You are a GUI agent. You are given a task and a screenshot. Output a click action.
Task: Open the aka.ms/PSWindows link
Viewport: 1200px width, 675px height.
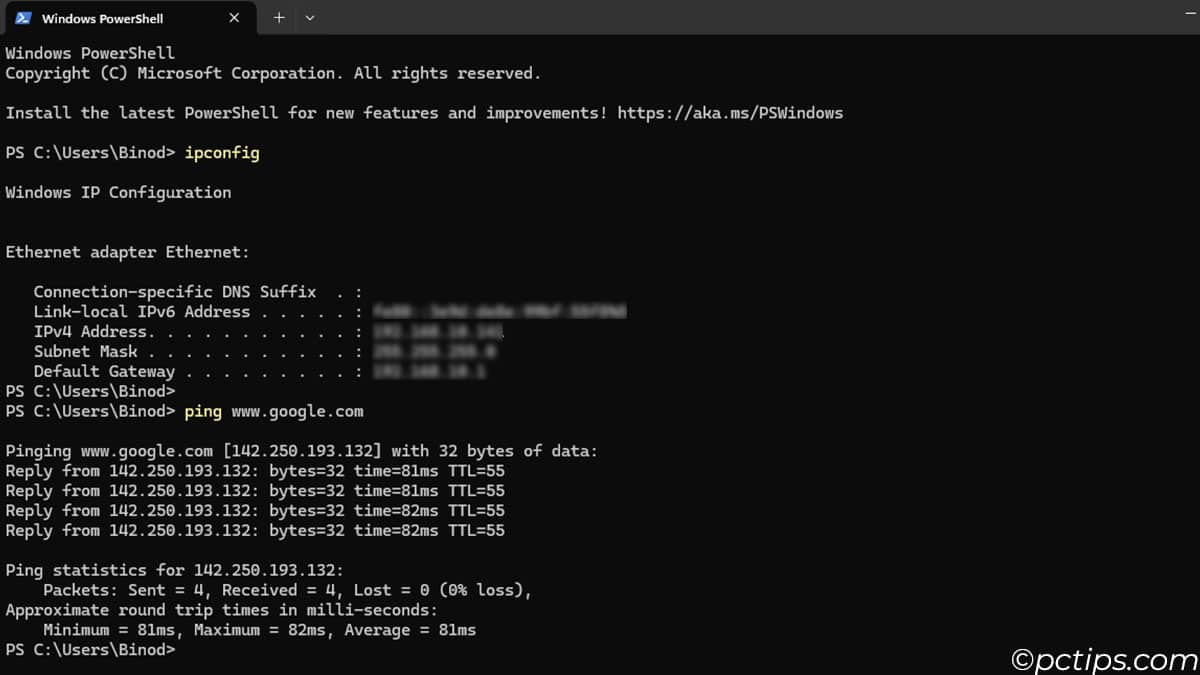point(730,113)
